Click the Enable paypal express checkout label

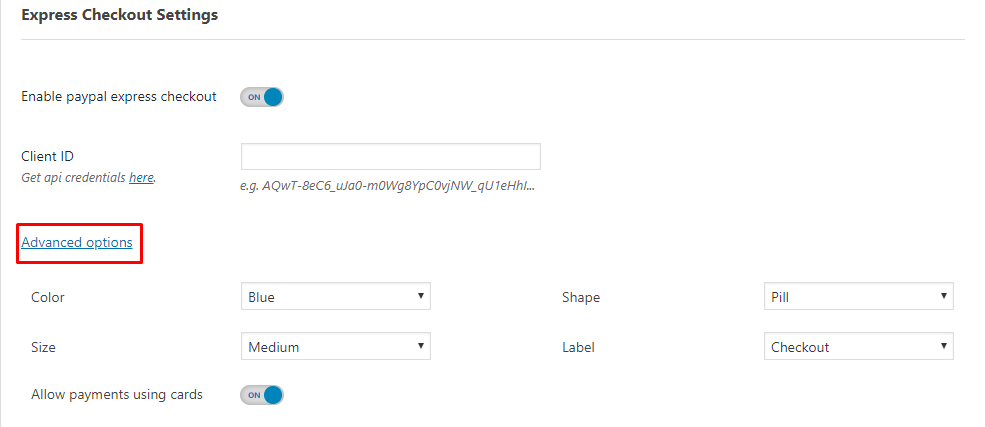[x=119, y=97]
